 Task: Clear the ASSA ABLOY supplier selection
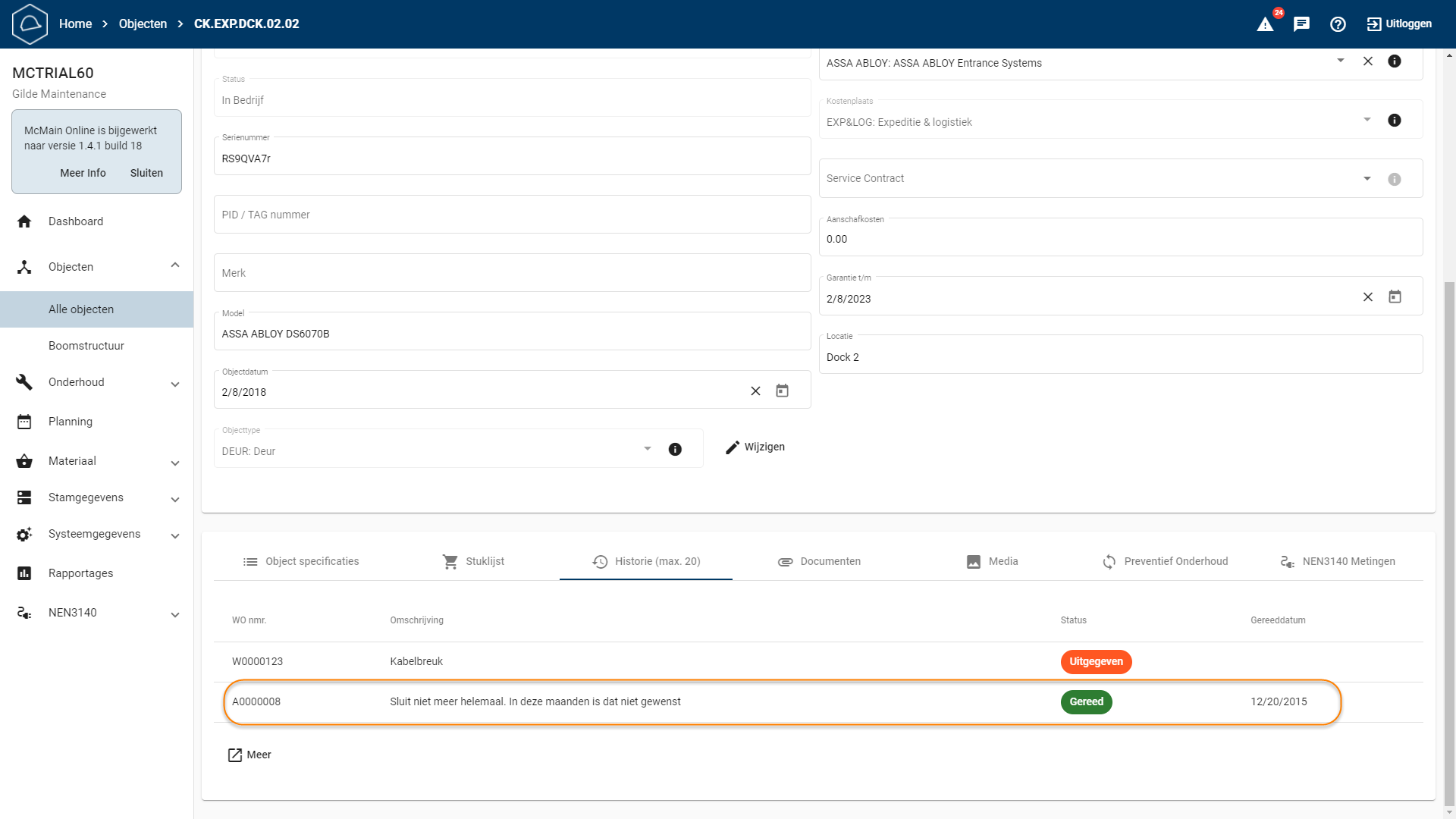[1368, 61]
